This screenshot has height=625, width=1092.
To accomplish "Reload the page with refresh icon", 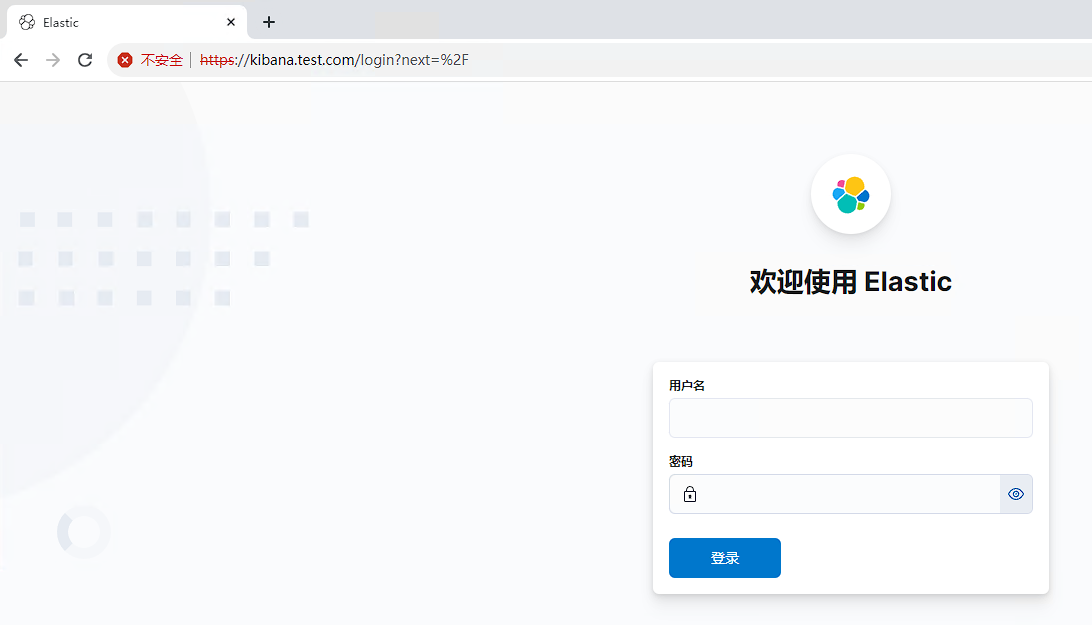I will [85, 60].
